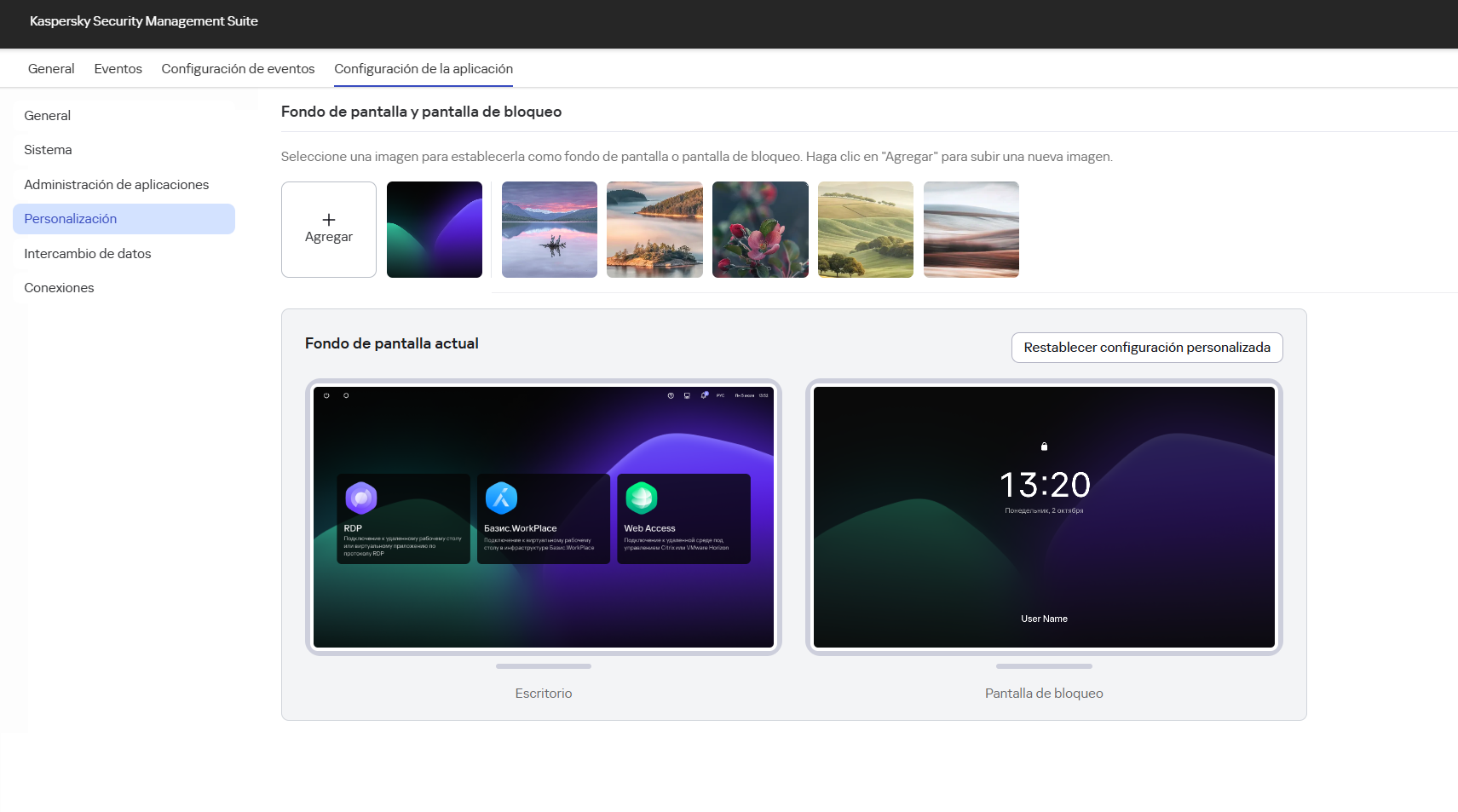Select the mountain lake sunset wallpaper

tap(549, 229)
